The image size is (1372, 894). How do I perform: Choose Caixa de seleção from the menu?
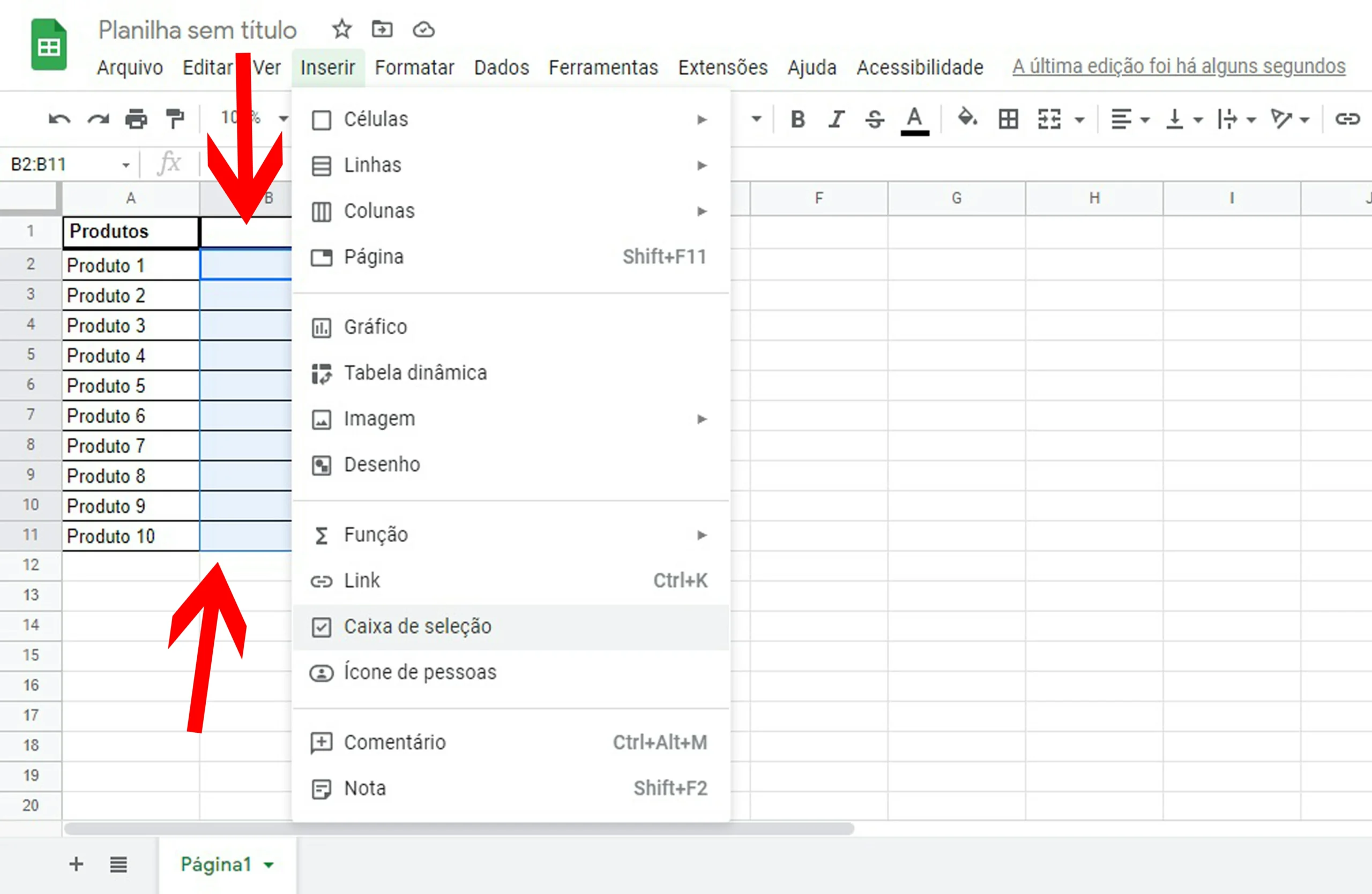click(511, 627)
